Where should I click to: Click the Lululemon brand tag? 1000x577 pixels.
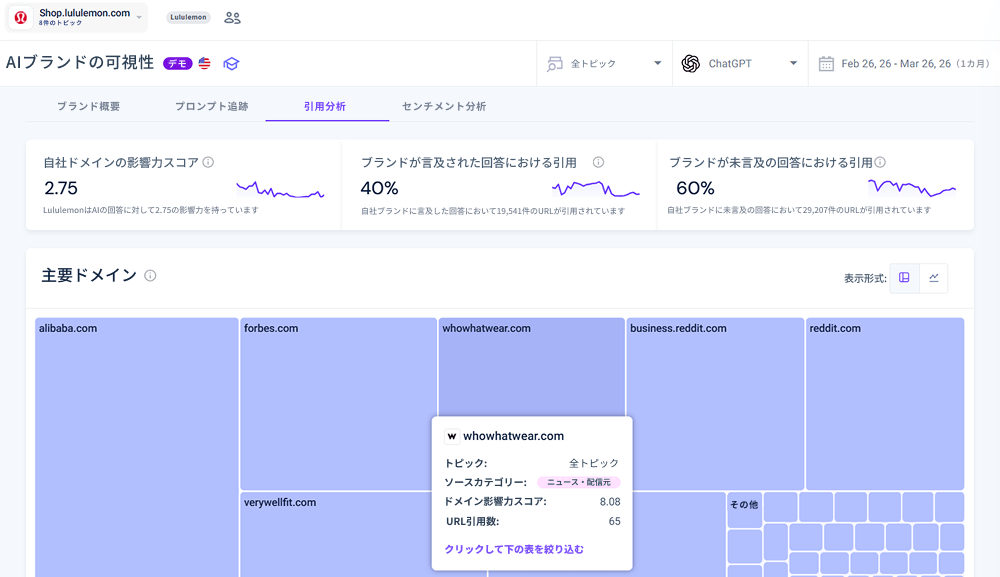coord(188,17)
